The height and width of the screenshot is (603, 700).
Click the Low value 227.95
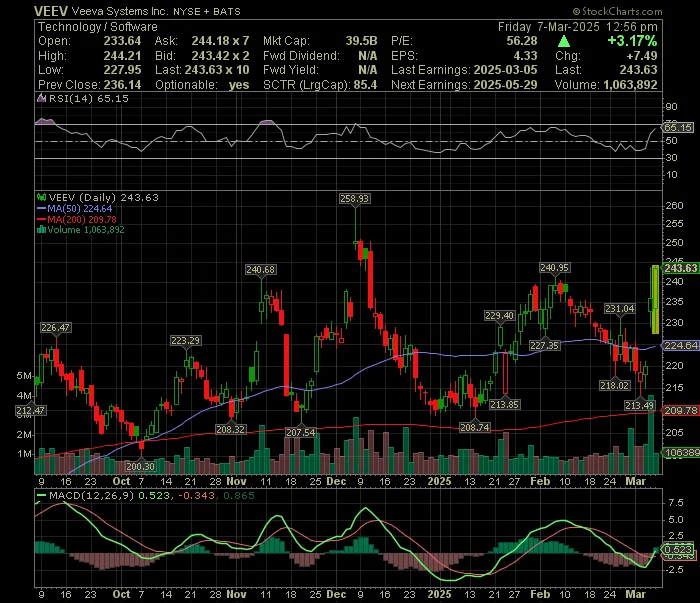click(x=122, y=70)
